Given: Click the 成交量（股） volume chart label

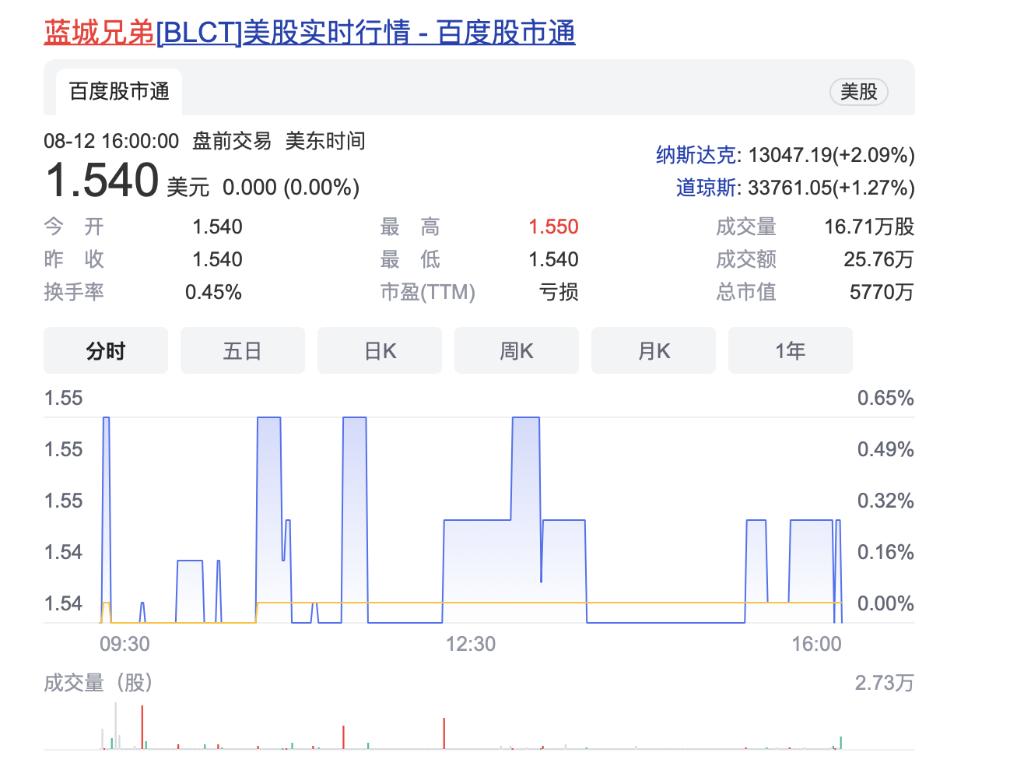Looking at the screenshot, I should click(98, 684).
